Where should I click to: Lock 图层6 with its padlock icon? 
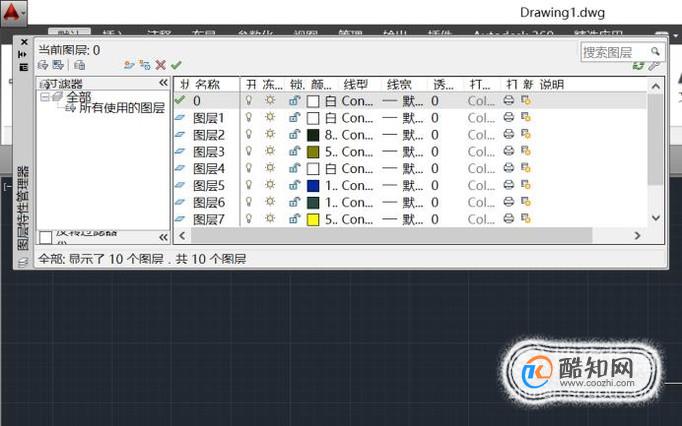coord(295,202)
